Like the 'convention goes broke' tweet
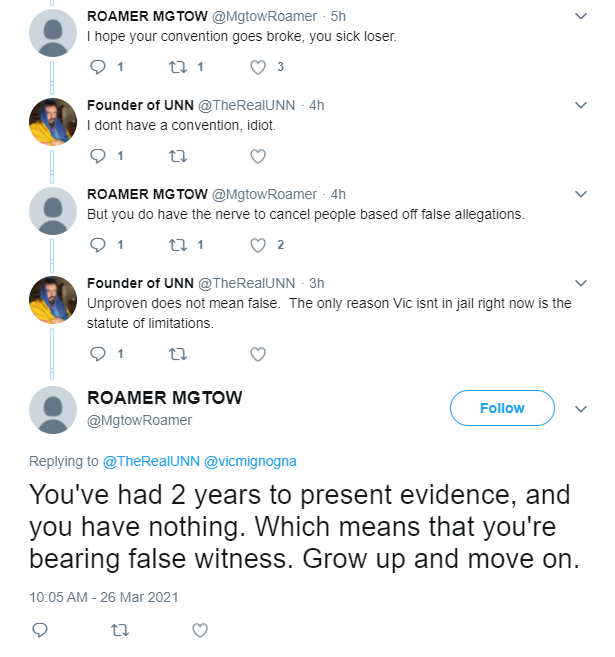This screenshot has width=615, height=657. 258,67
